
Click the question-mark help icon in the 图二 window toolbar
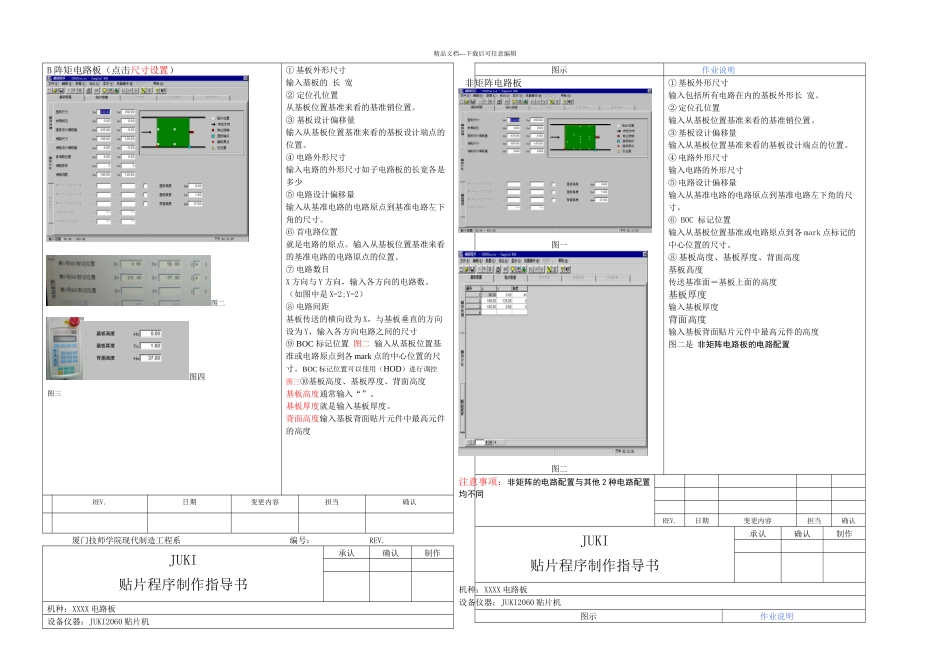pyautogui.click(x=563, y=269)
